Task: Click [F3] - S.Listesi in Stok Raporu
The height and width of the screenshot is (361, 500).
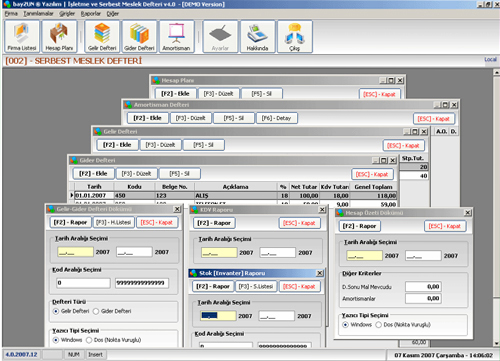Action: [x=256, y=286]
